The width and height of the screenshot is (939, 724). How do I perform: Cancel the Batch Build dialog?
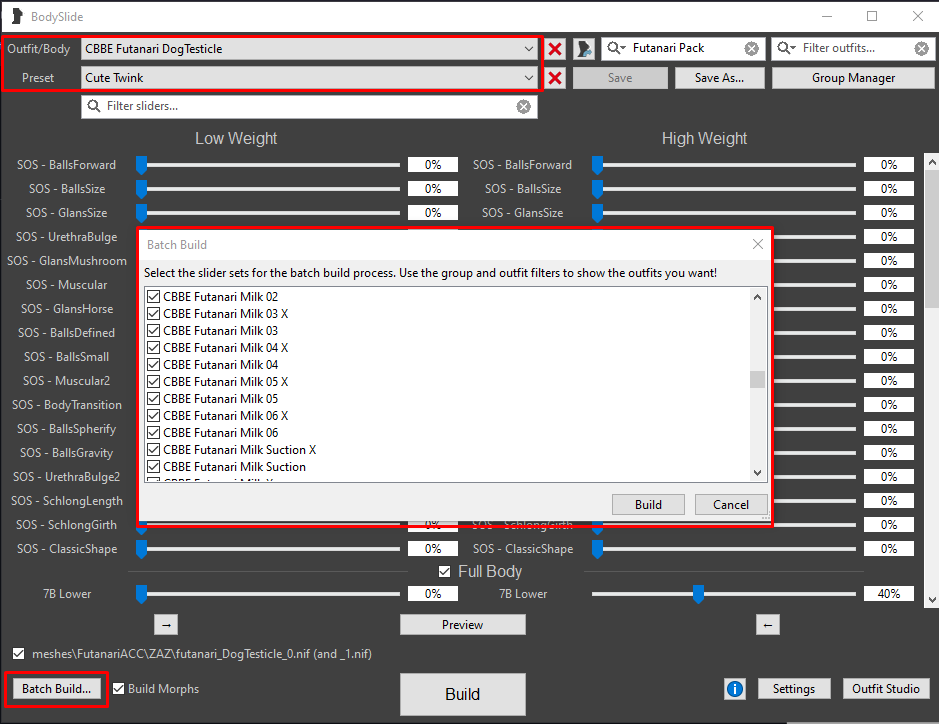(x=731, y=504)
